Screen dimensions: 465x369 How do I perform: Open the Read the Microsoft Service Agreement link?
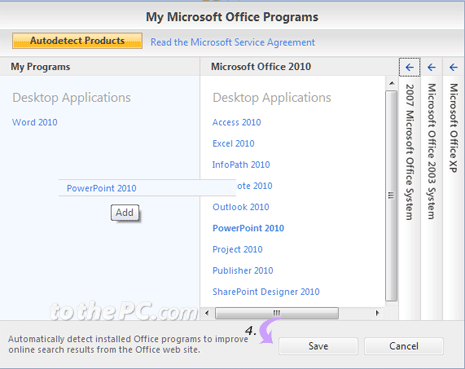pyautogui.click(x=233, y=42)
